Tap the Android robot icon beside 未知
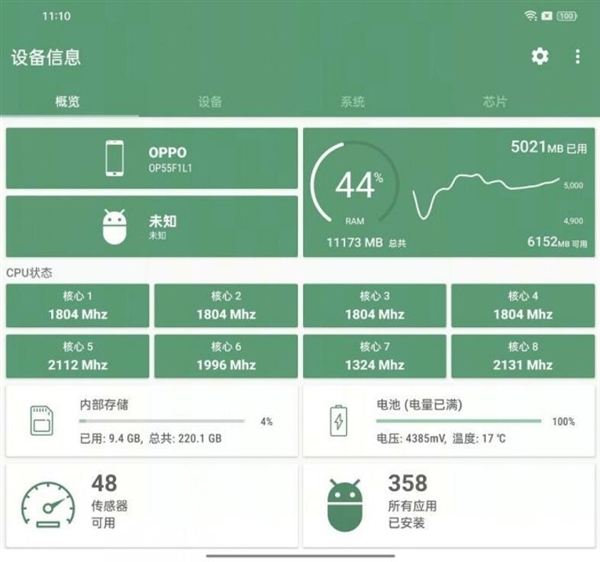Image resolution: width=600 pixels, height=562 pixels. pyautogui.click(x=115, y=227)
